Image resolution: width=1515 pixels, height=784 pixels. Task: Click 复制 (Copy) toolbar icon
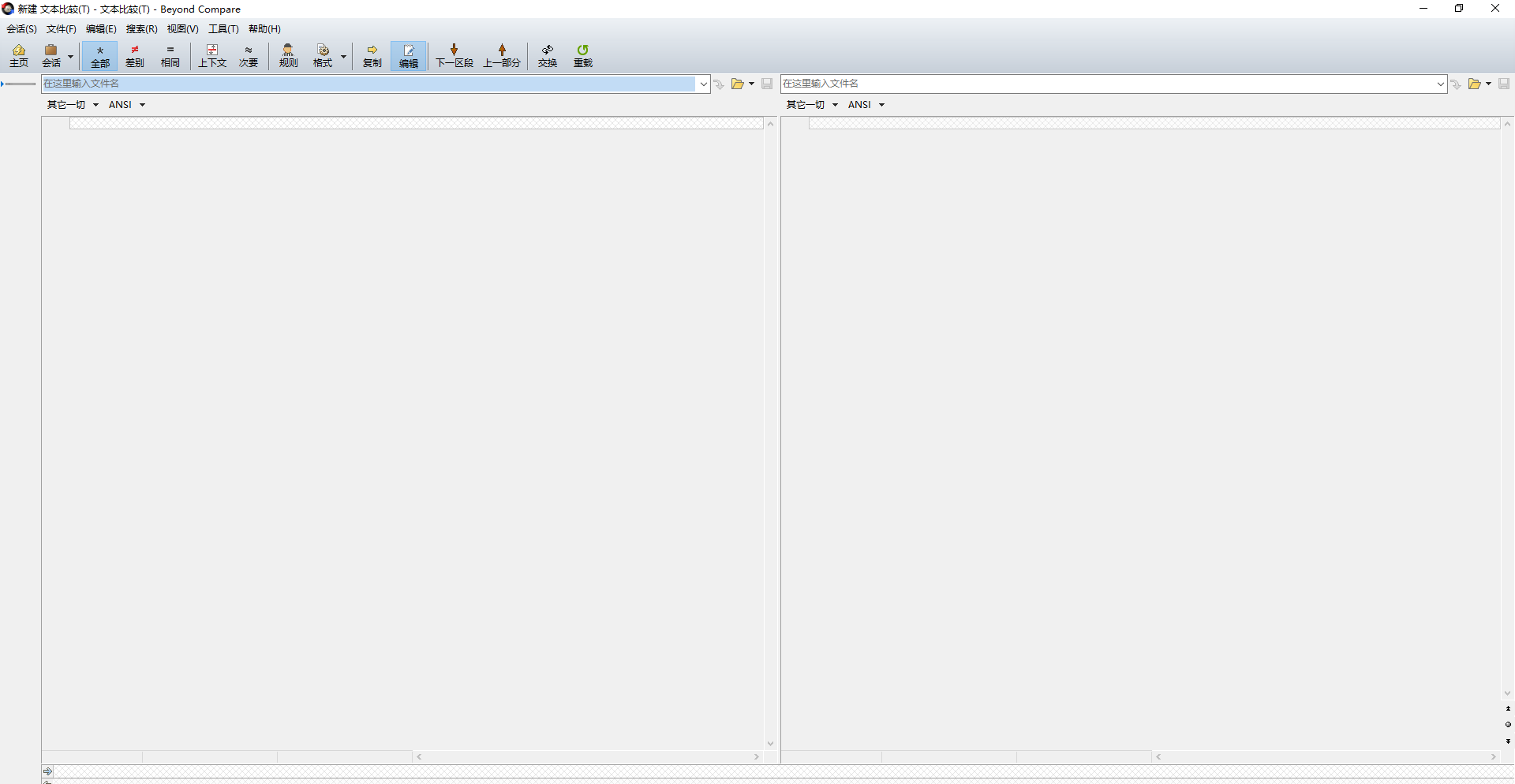tap(372, 56)
